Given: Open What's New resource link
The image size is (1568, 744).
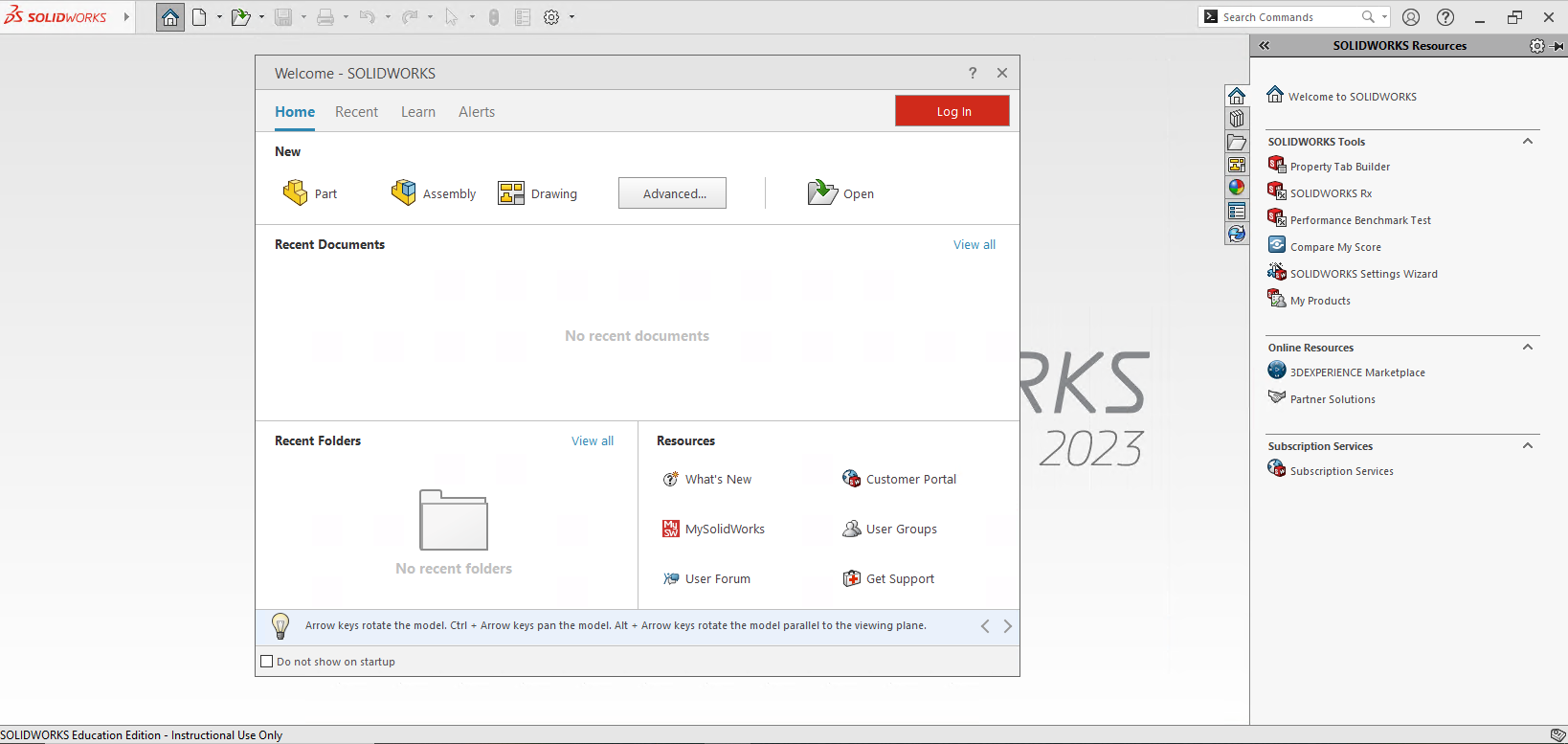Looking at the screenshot, I should [x=707, y=480].
